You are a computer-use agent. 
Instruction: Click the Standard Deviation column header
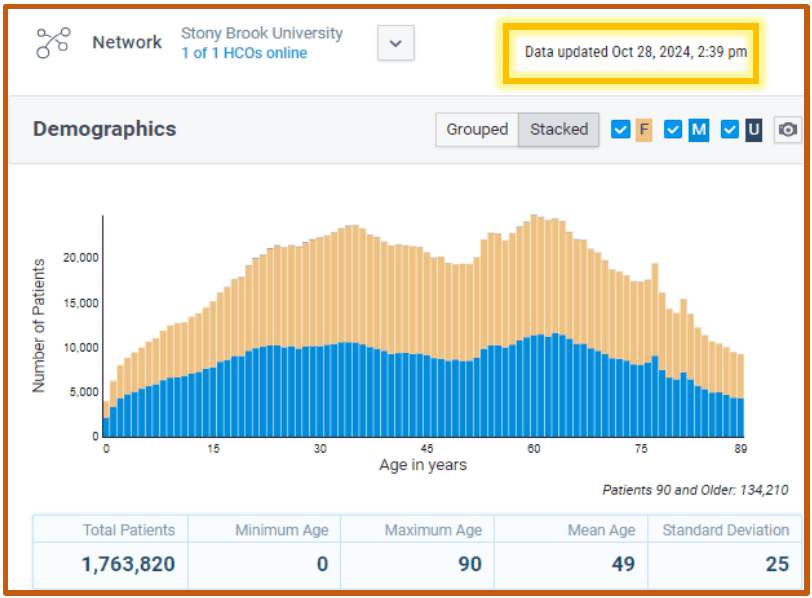coord(726,530)
